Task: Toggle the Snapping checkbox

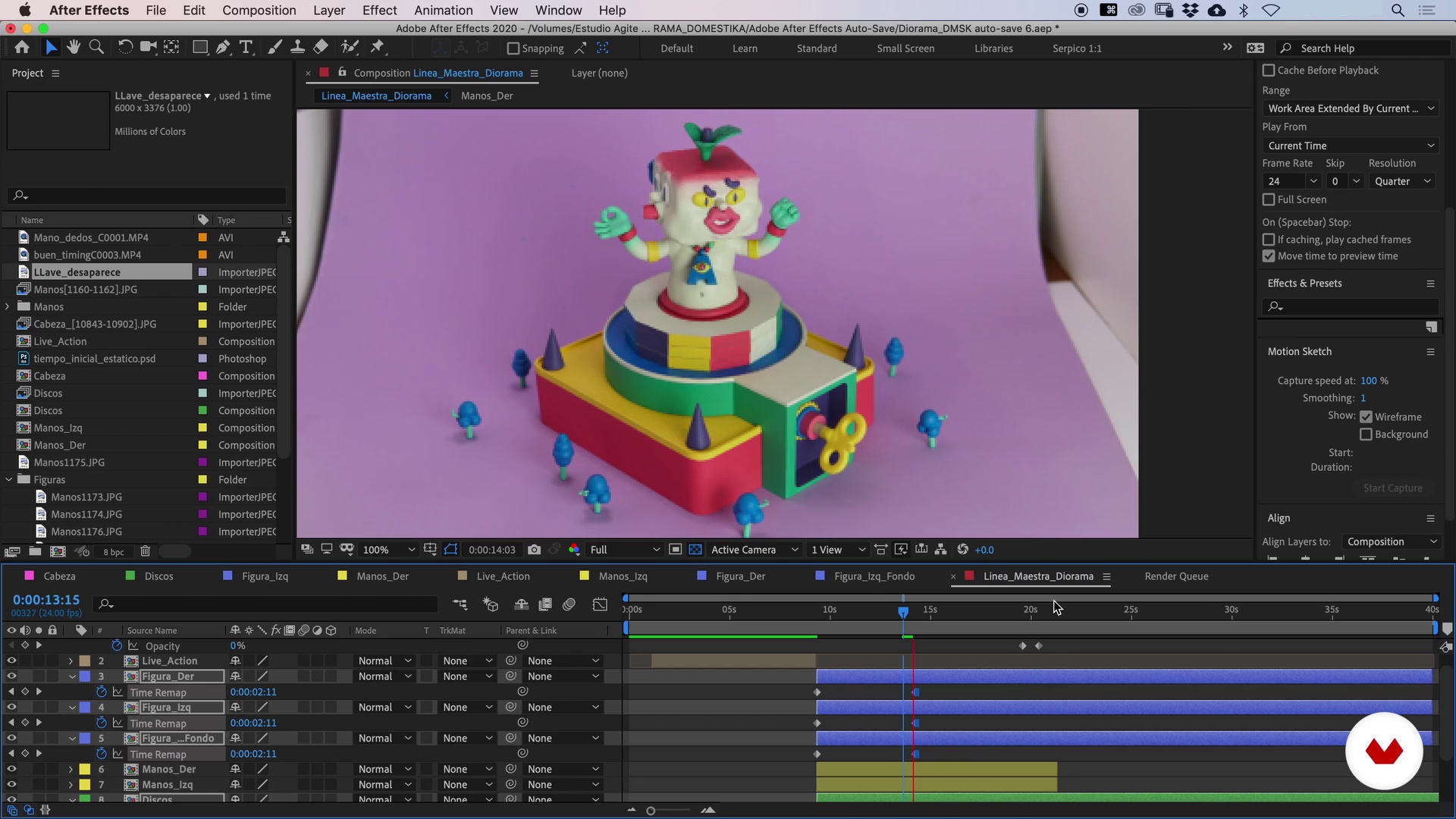Action: (x=513, y=49)
